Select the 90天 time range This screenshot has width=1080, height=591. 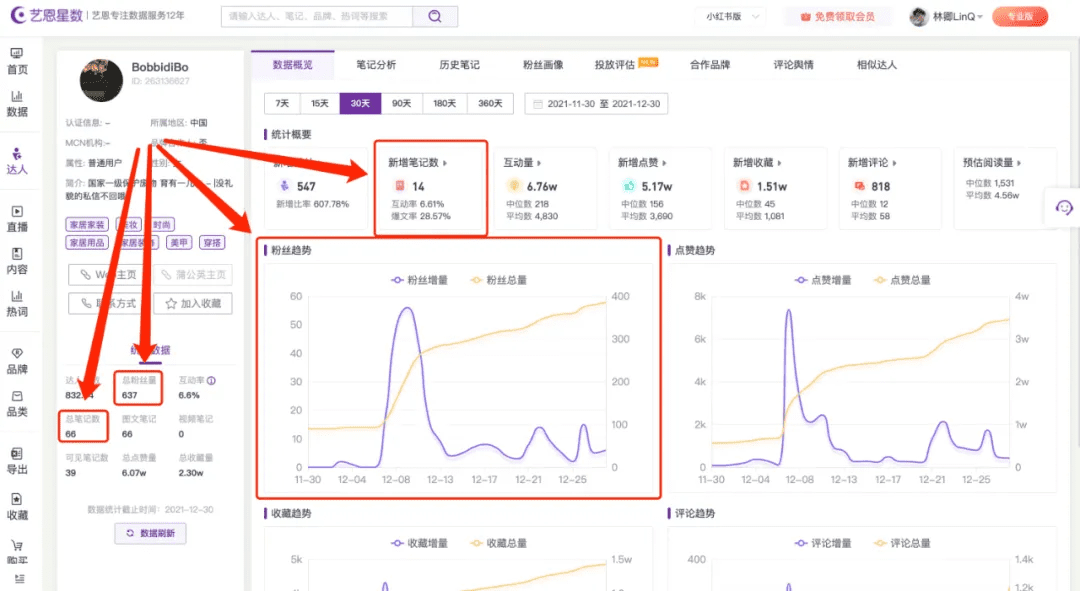[402, 103]
